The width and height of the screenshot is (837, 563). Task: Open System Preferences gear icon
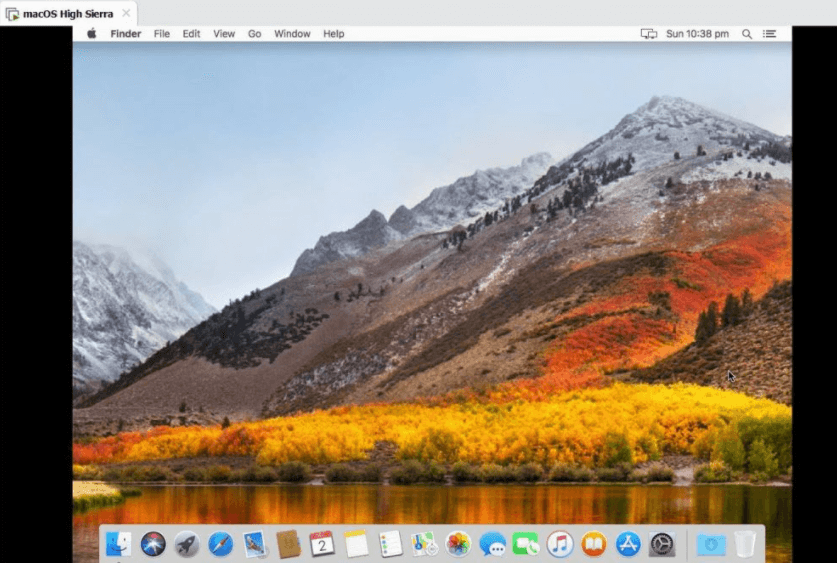(662, 544)
